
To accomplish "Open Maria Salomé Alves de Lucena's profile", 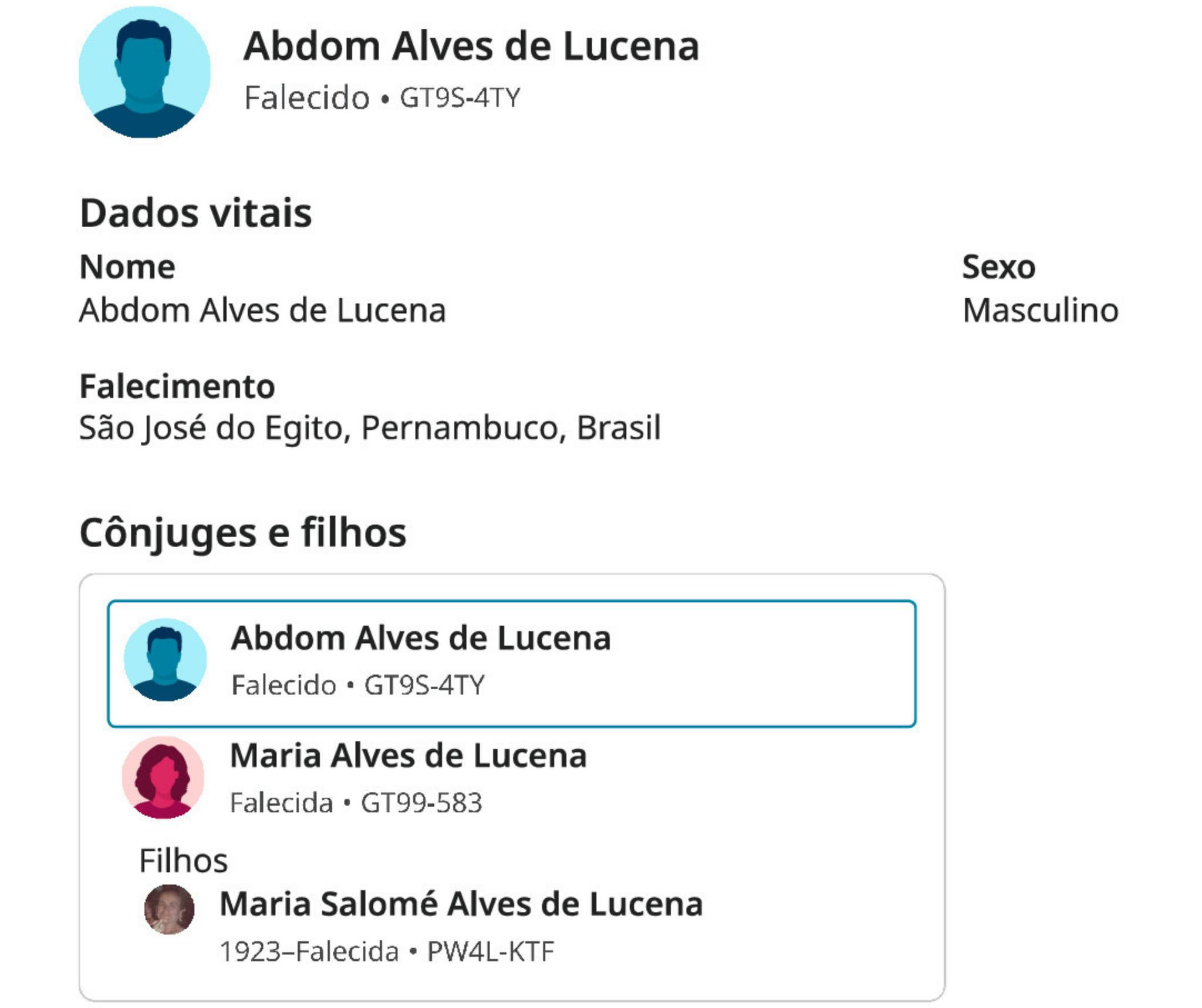I will tap(461, 904).
